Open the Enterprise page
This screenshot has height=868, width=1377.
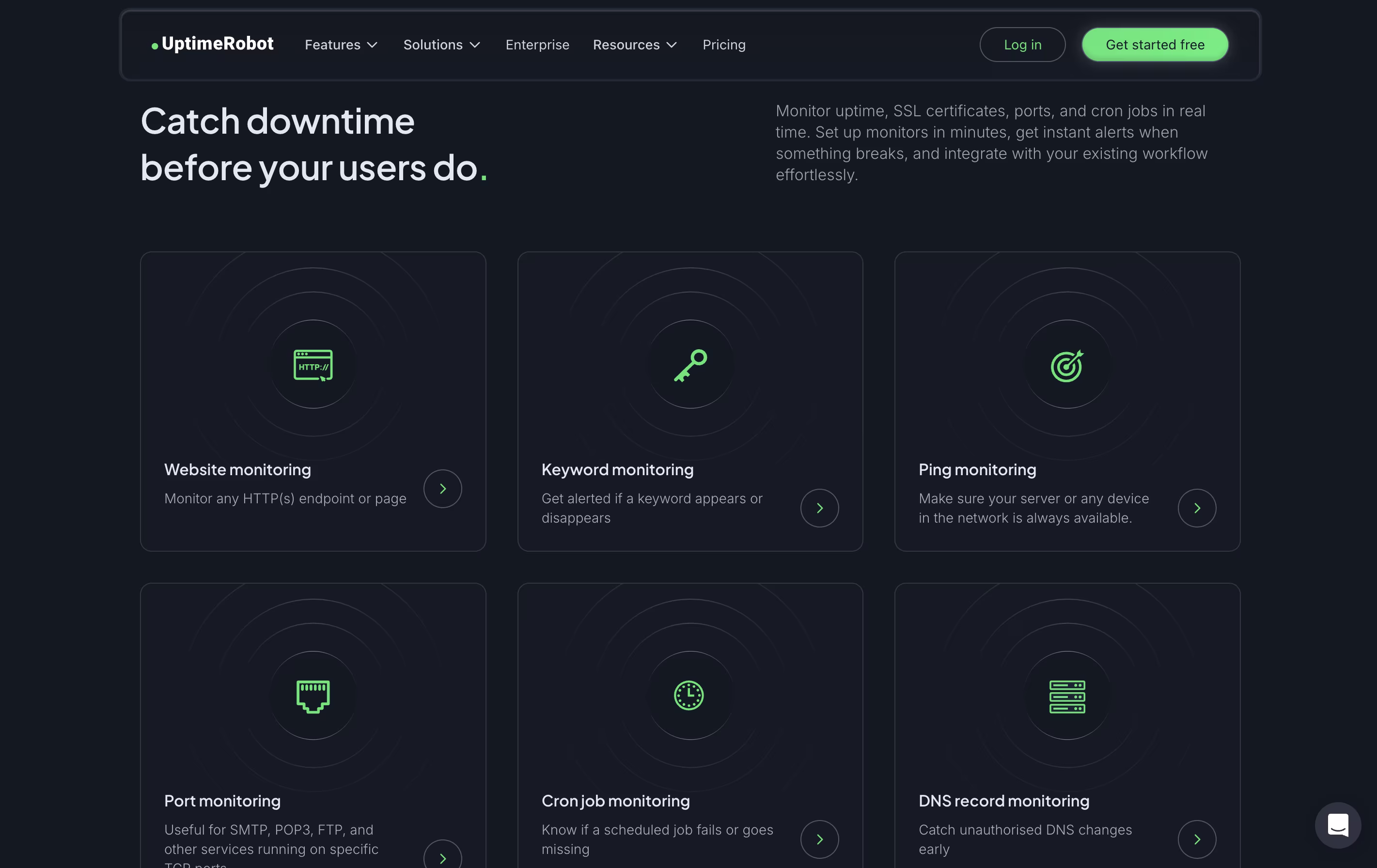[x=537, y=45]
